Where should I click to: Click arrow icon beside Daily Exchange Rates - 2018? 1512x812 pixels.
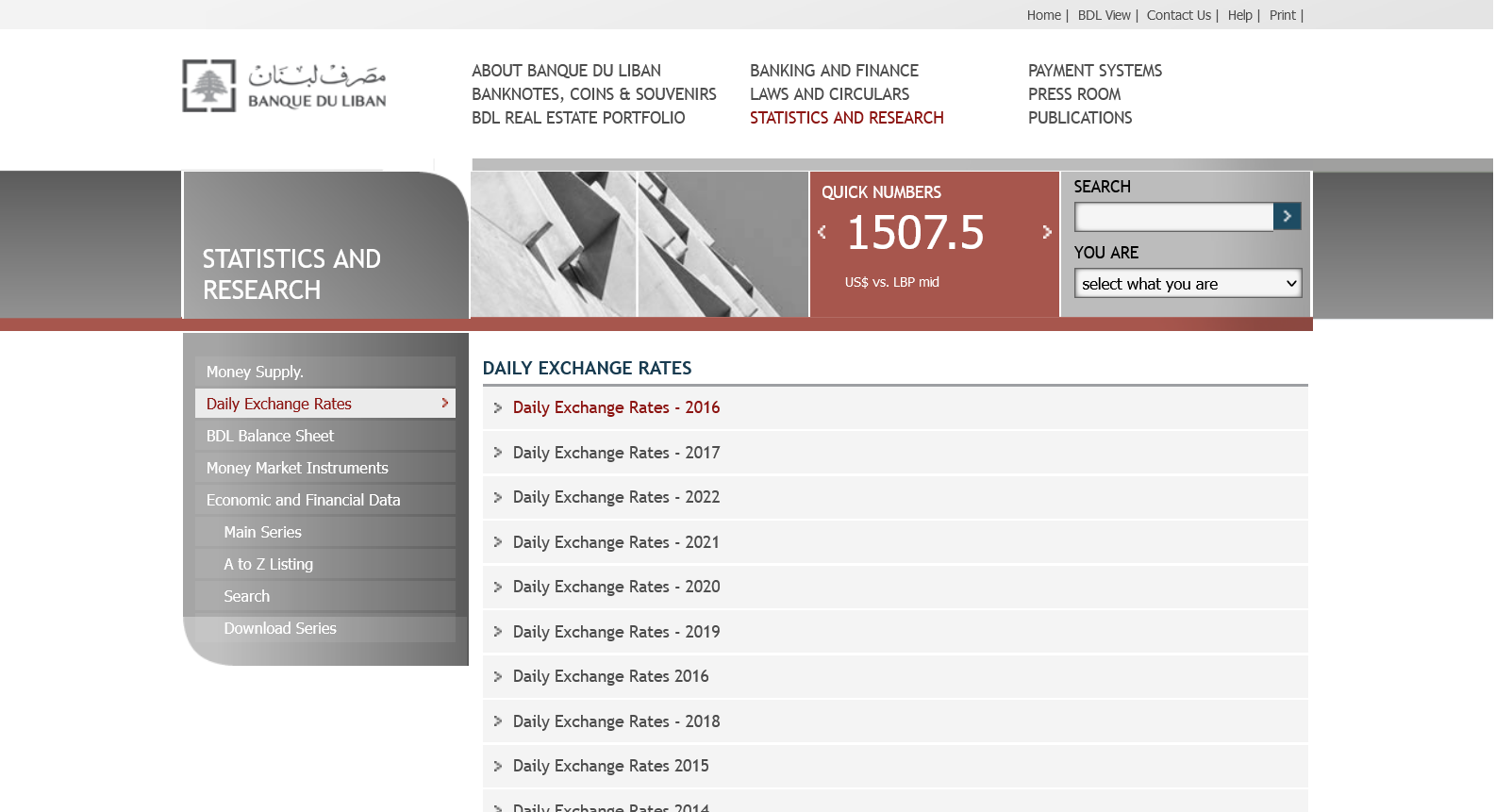point(498,721)
